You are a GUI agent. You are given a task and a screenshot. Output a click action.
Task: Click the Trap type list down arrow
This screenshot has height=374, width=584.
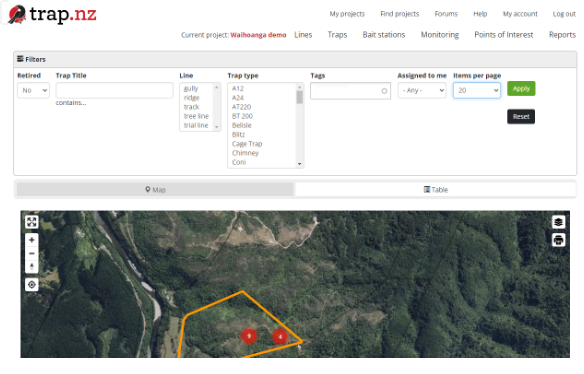click(300, 164)
